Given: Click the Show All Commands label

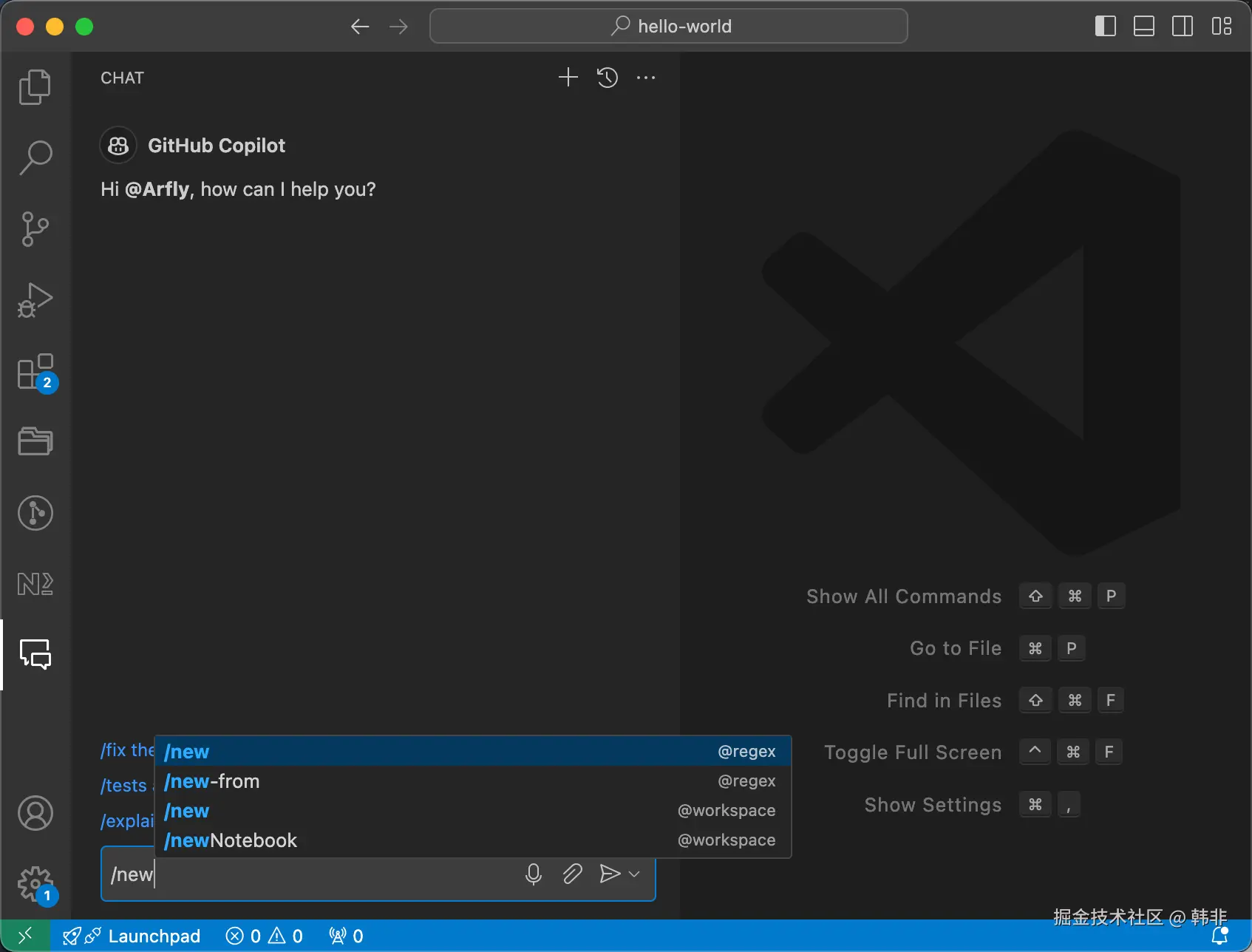Looking at the screenshot, I should [904, 596].
